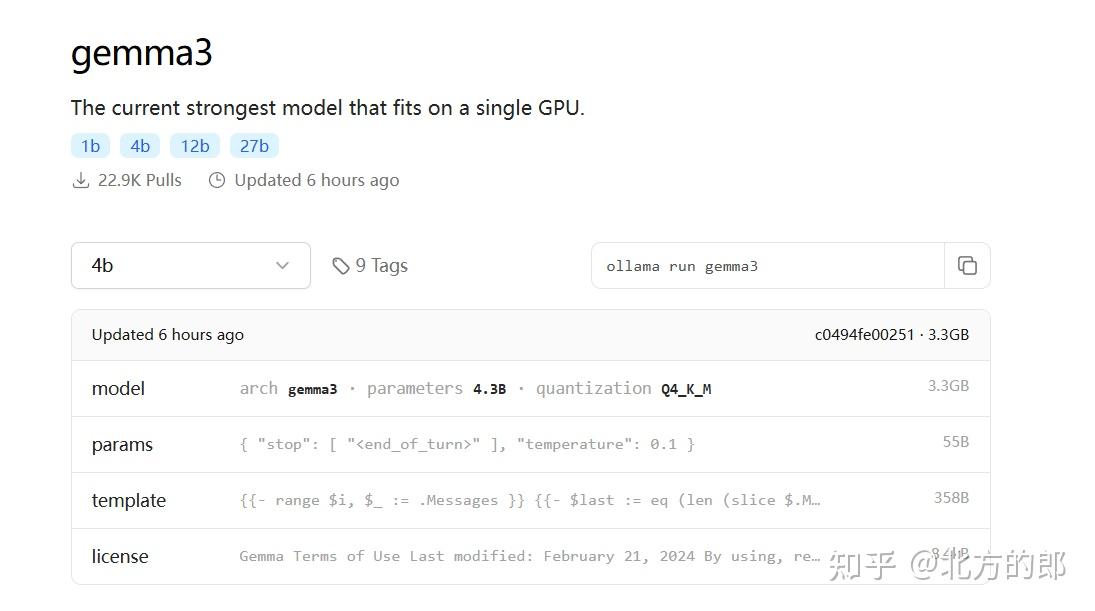Click the clock icon next to Updated
The image size is (1095, 611).
[x=217, y=179]
